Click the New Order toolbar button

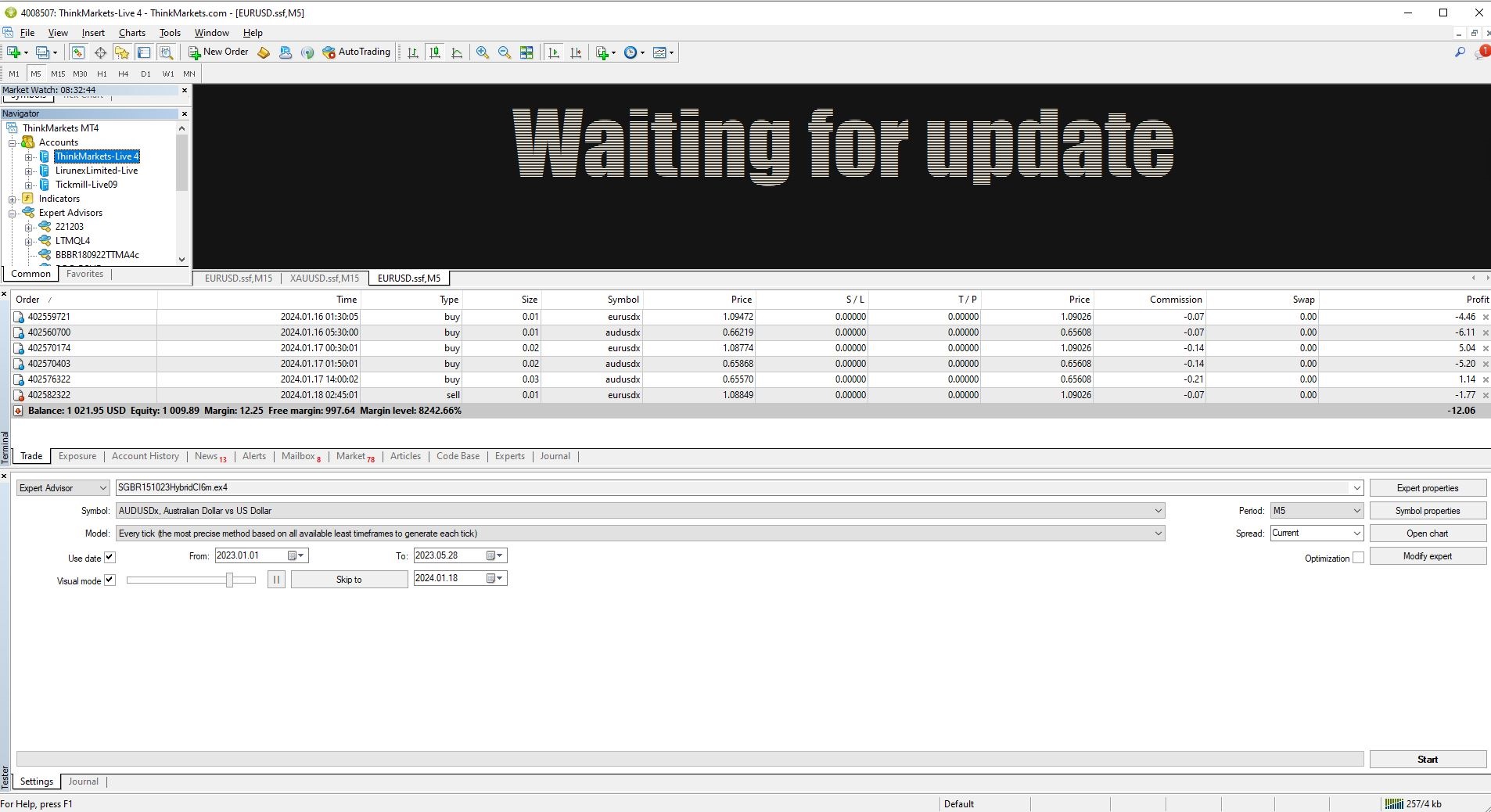[x=218, y=52]
